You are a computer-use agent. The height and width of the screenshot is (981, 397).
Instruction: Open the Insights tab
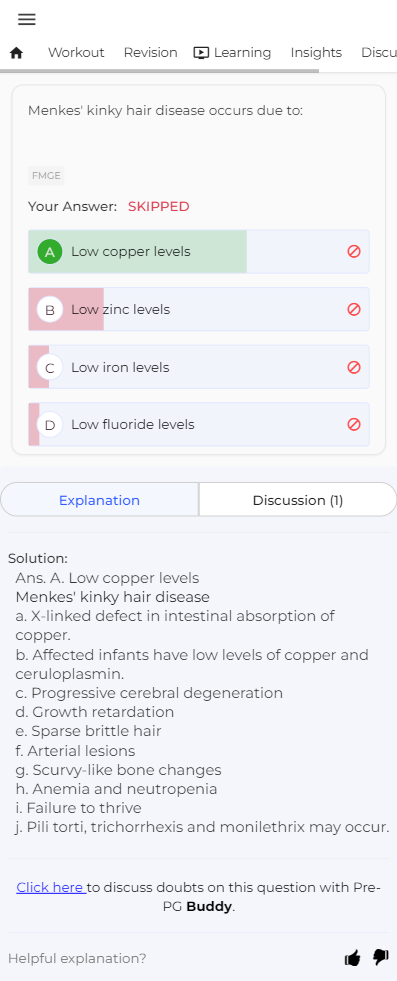click(316, 53)
